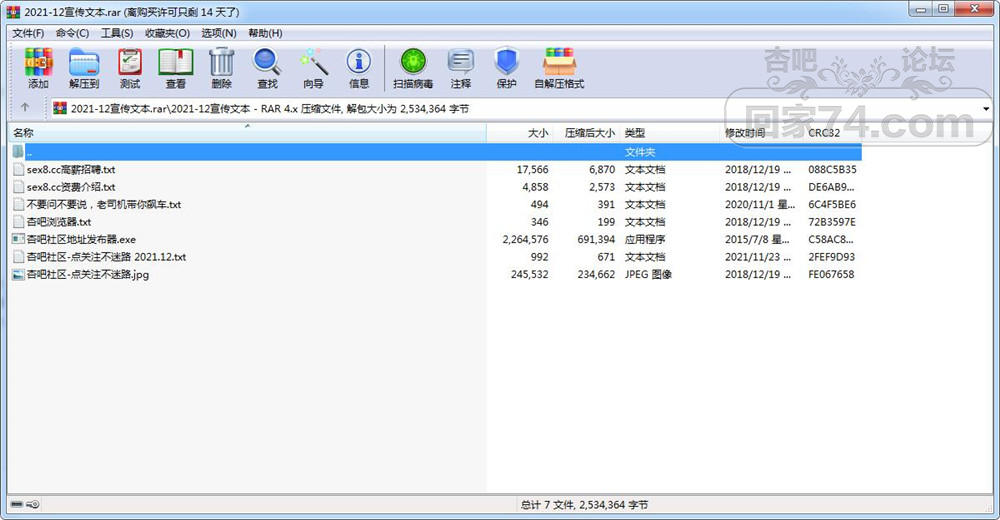Click the image icon of 杏吧社区-点关注不迷路.jpg
The width and height of the screenshot is (1000, 520).
point(18,274)
